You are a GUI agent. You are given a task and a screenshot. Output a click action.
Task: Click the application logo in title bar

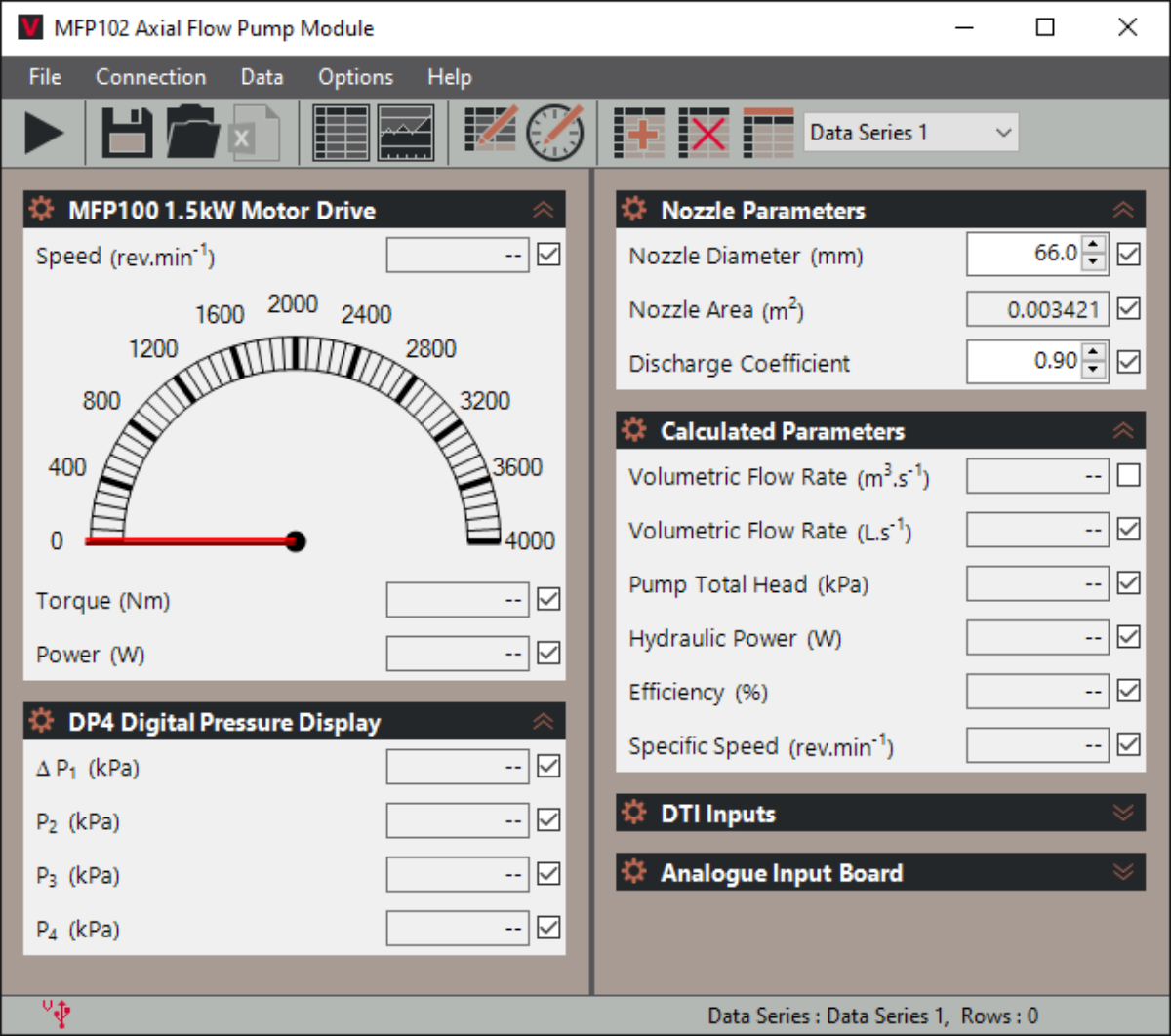pos(30,27)
